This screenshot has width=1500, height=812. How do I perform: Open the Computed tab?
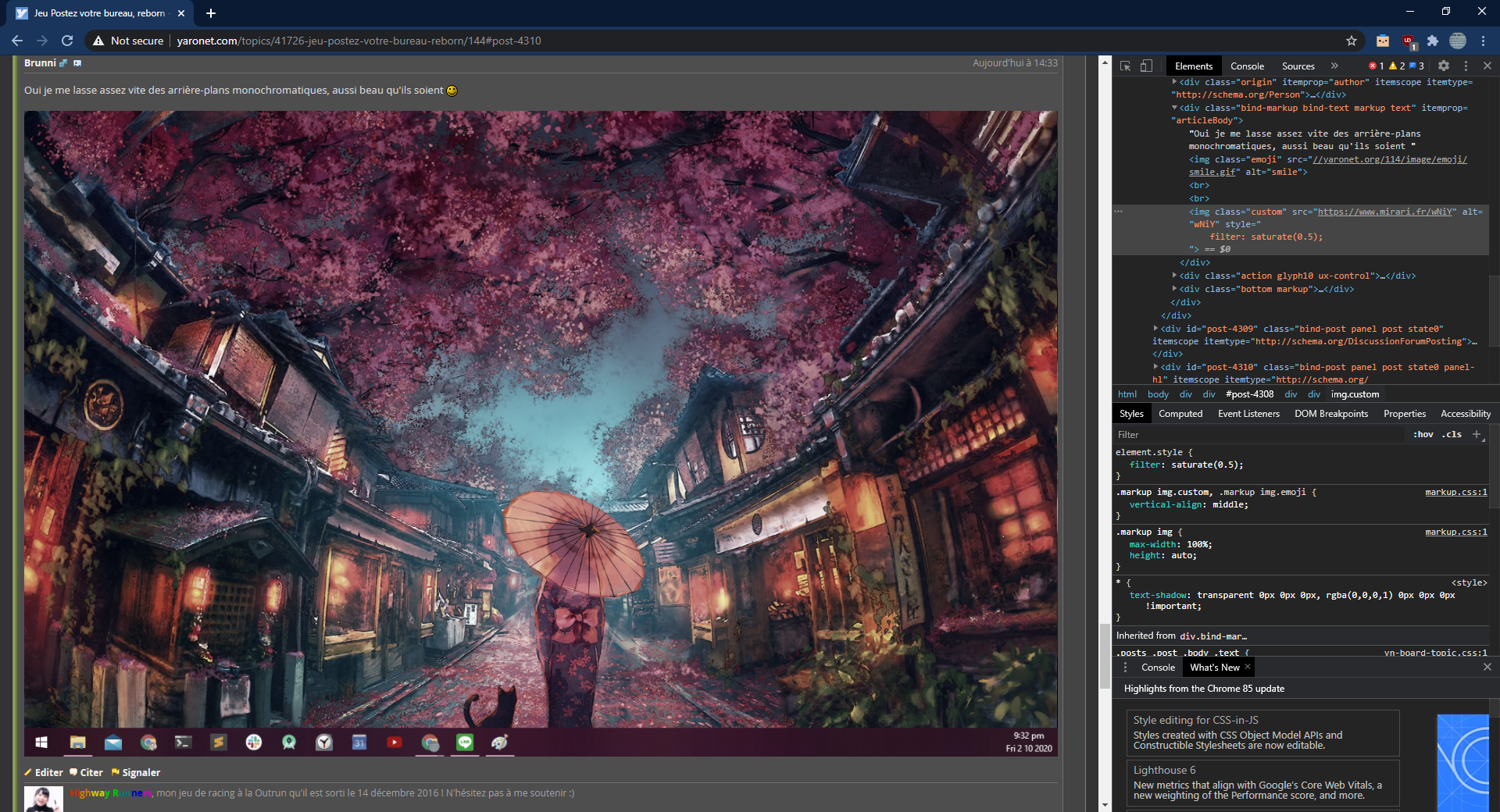1180,414
